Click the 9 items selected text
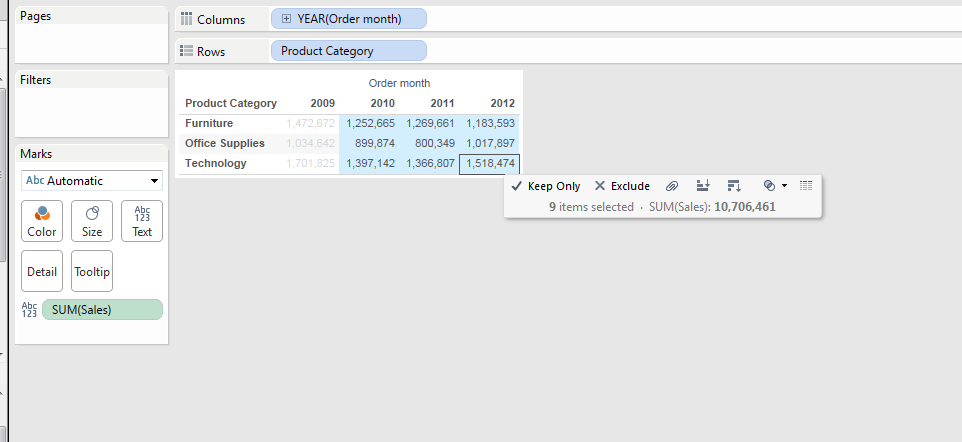The width and height of the screenshot is (962, 442). (591, 207)
